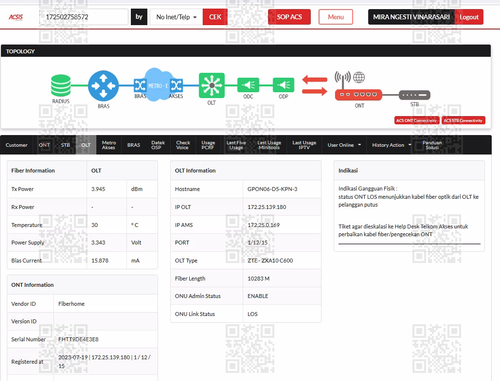Click the Logout button
Screen dimensions: 500x381
coord(469,17)
